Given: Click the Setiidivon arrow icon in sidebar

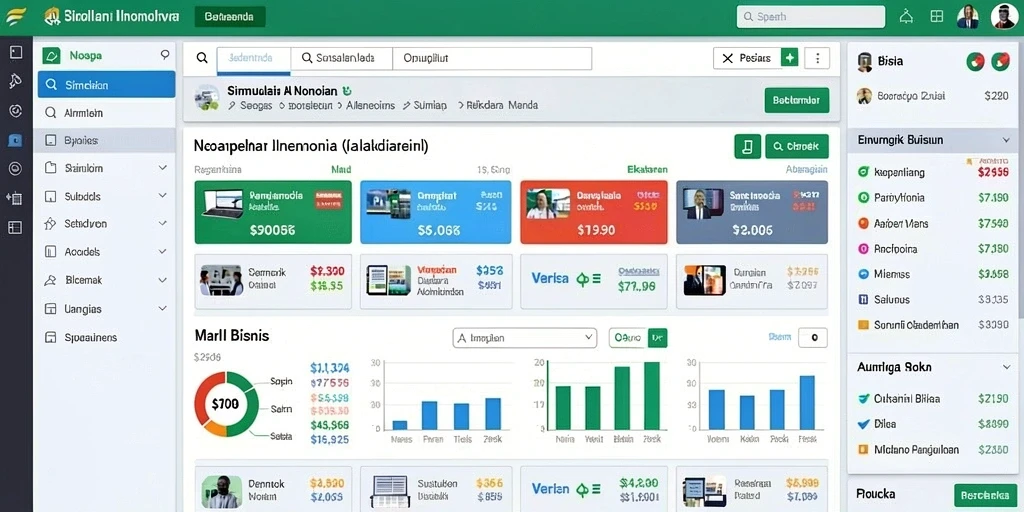Looking at the screenshot, I should point(50,224).
